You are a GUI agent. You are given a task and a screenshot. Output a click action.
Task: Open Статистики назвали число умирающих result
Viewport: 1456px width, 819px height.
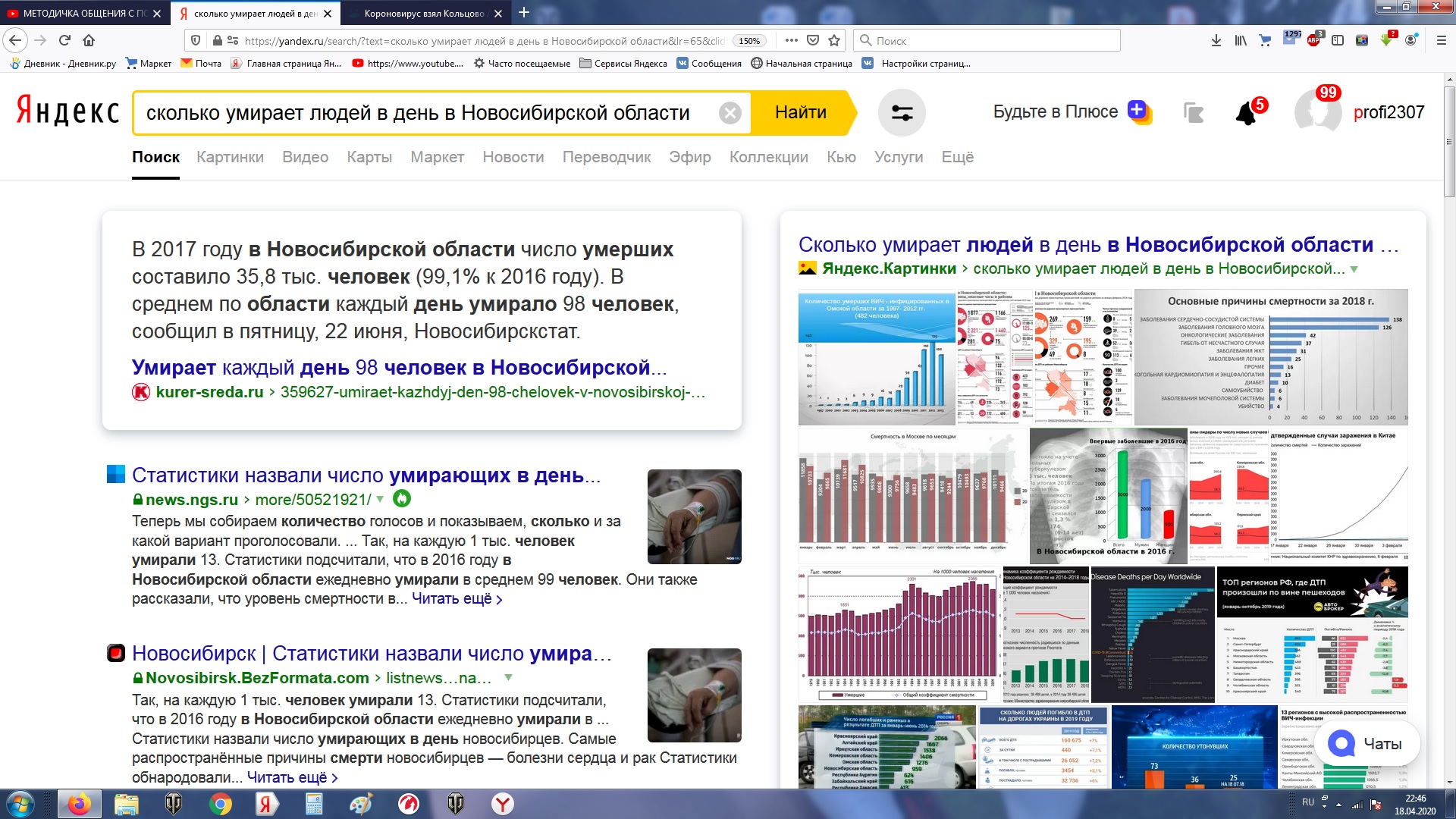coord(366,475)
